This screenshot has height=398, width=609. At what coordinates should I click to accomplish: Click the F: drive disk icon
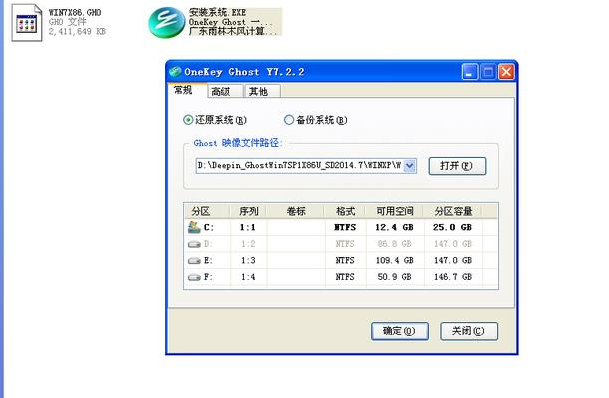tap(194, 277)
